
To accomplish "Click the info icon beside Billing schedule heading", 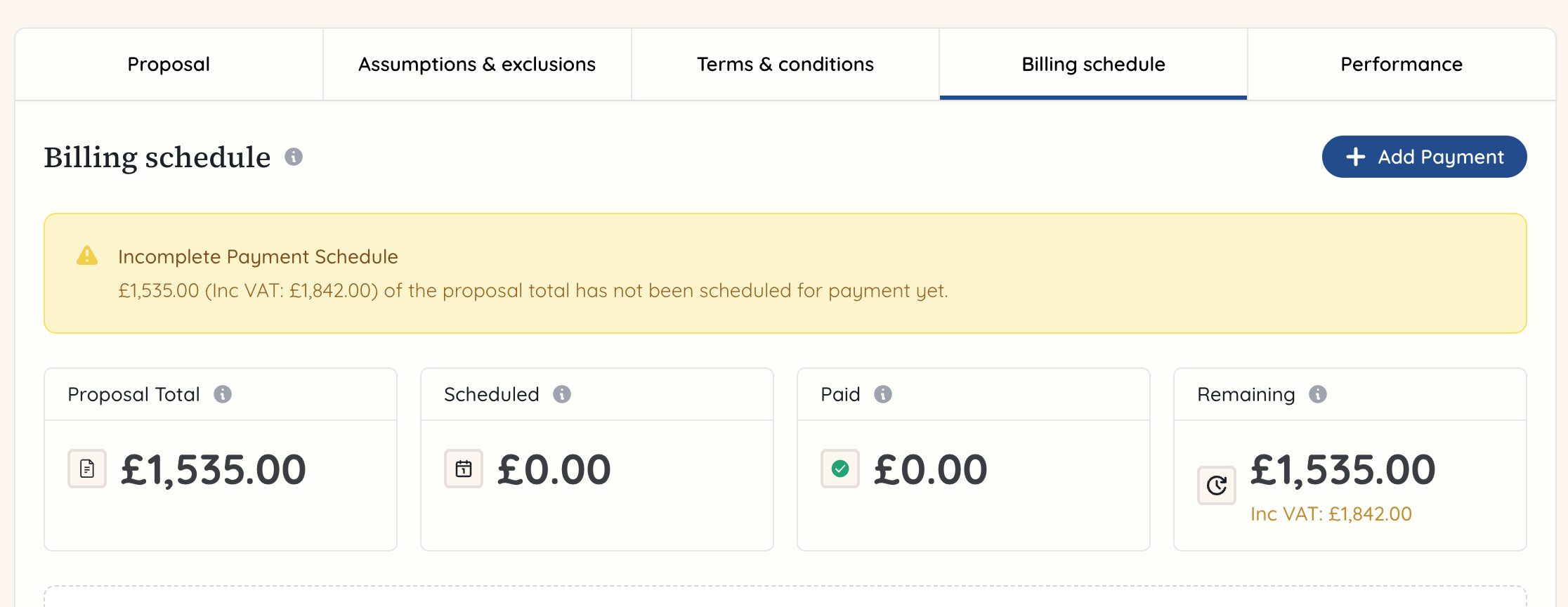I will (294, 157).
